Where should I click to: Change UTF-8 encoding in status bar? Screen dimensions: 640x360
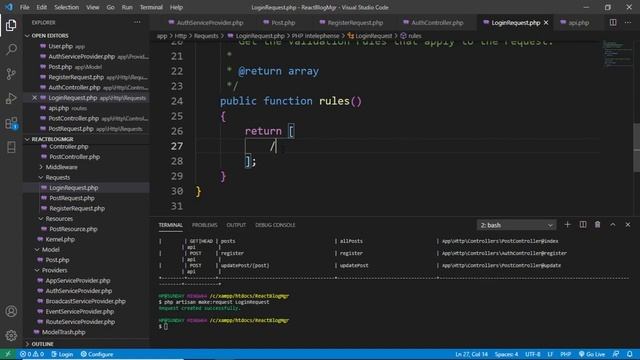[x=533, y=354]
